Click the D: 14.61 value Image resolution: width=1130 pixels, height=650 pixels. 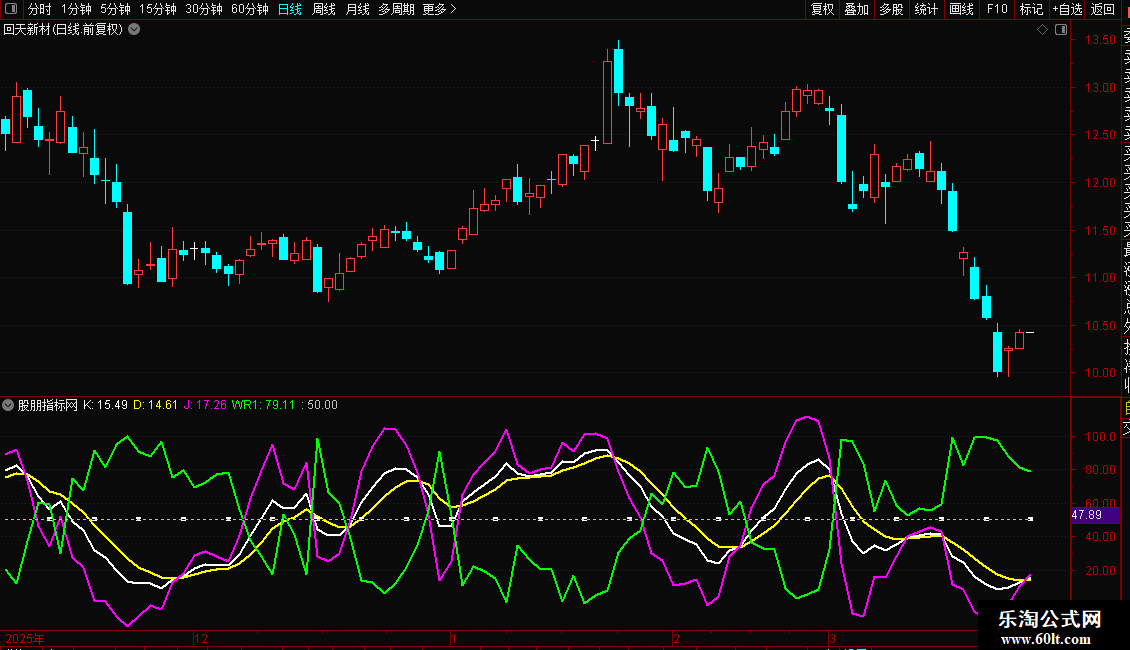pyautogui.click(x=155, y=405)
